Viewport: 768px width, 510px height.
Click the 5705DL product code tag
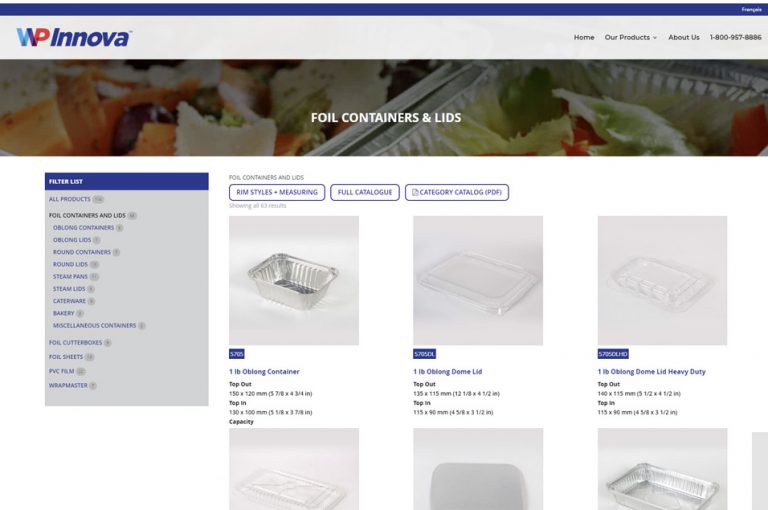pos(424,354)
